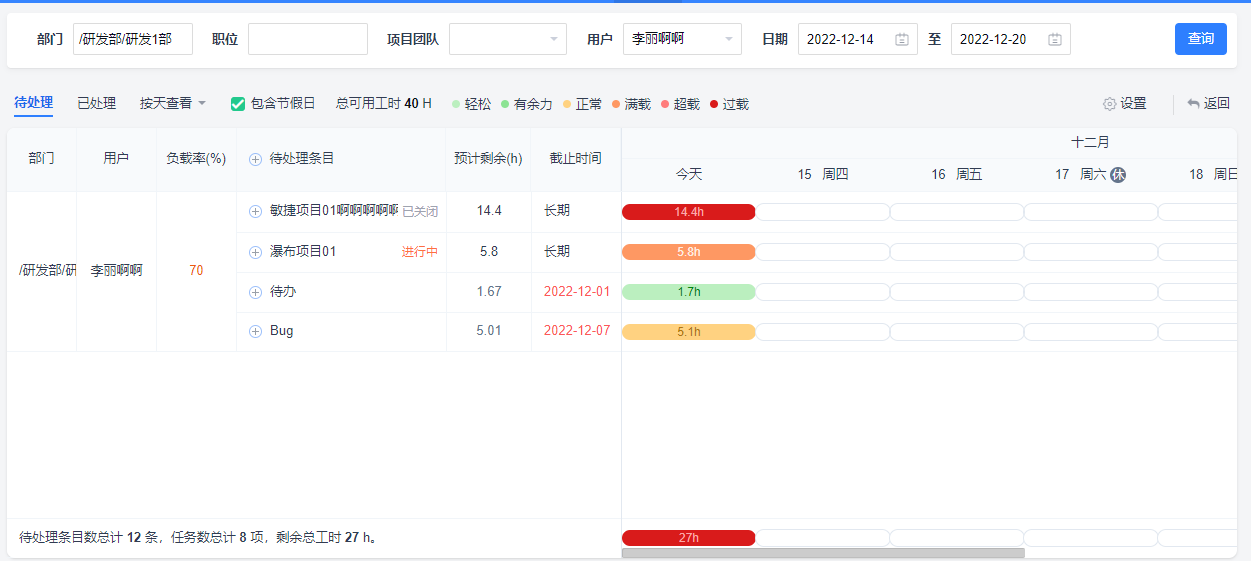Image resolution: width=1251 pixels, height=561 pixels.
Task: Expand all with 待处理条目 header plus icon
Action: coord(255,159)
